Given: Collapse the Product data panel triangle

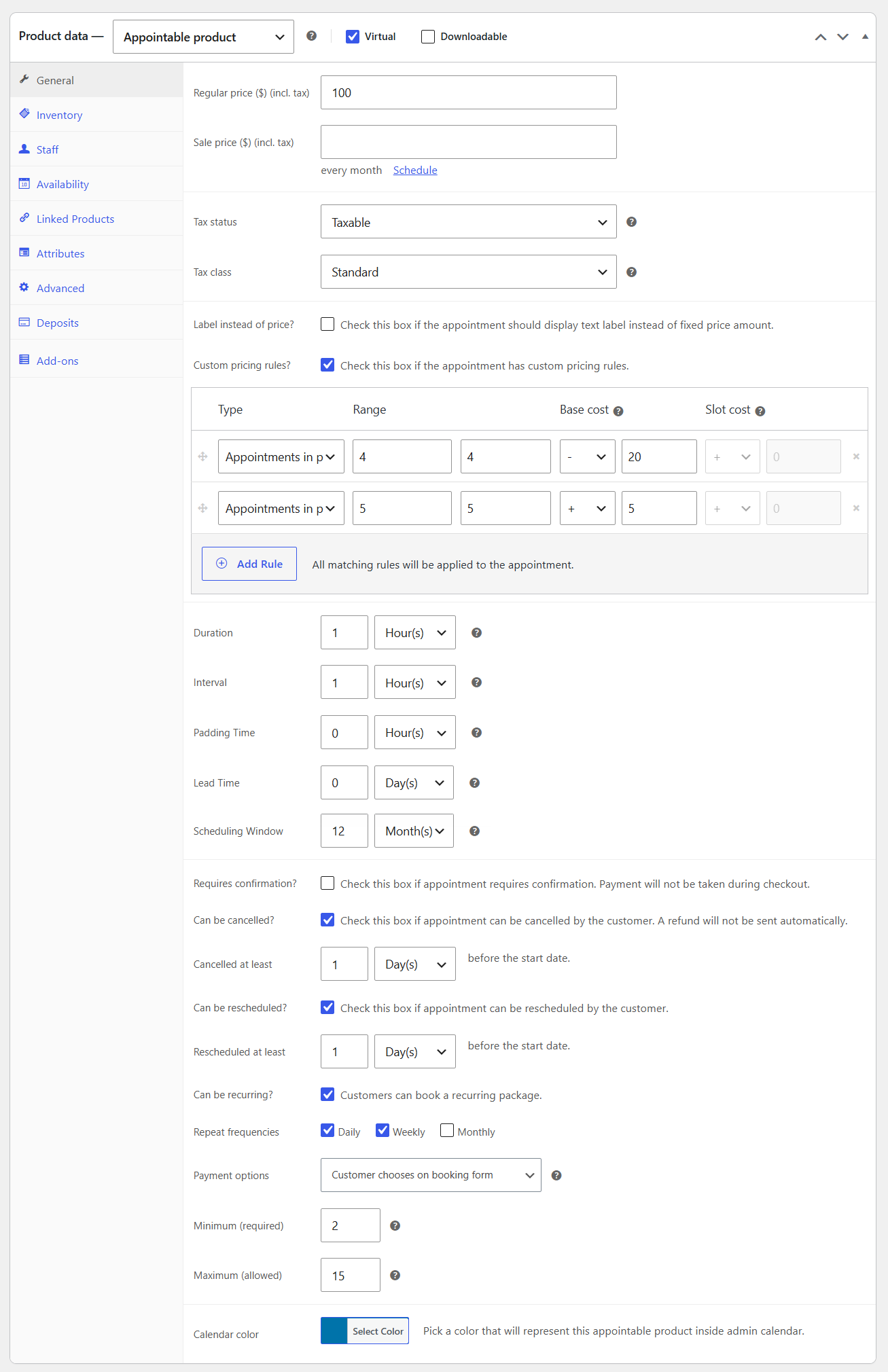Looking at the screenshot, I should coord(865,37).
